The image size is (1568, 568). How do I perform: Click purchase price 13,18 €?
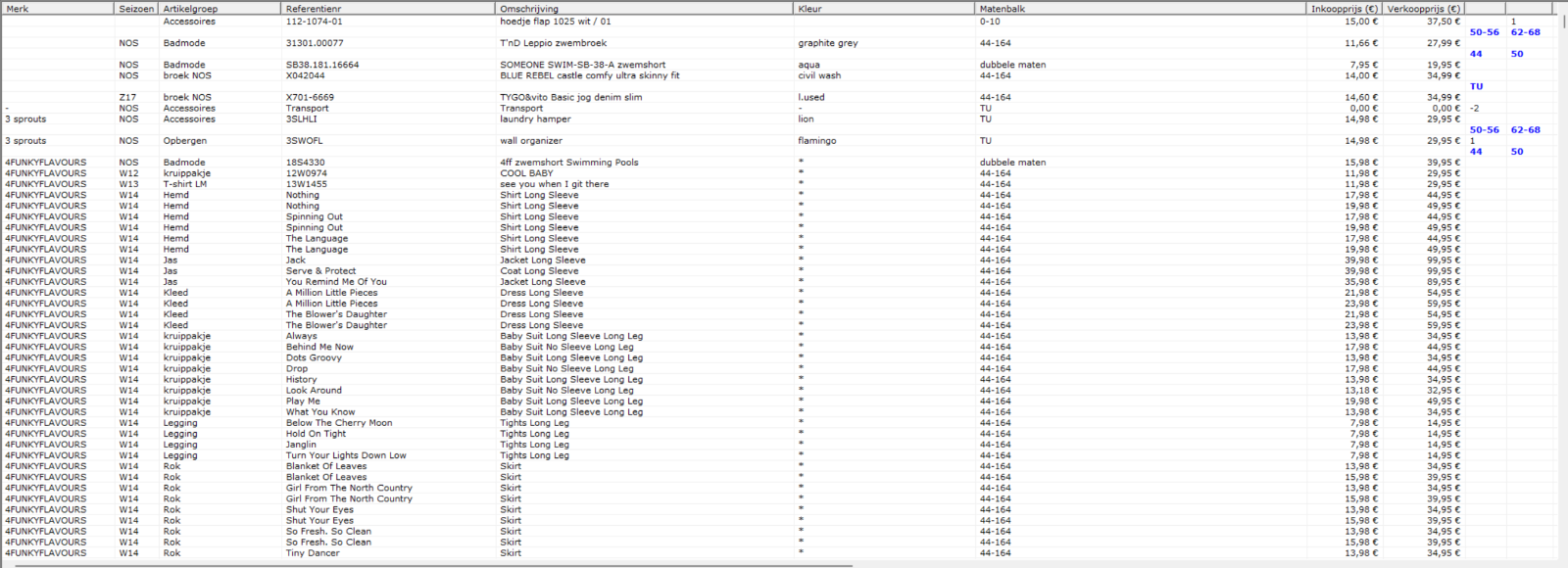click(x=1361, y=390)
